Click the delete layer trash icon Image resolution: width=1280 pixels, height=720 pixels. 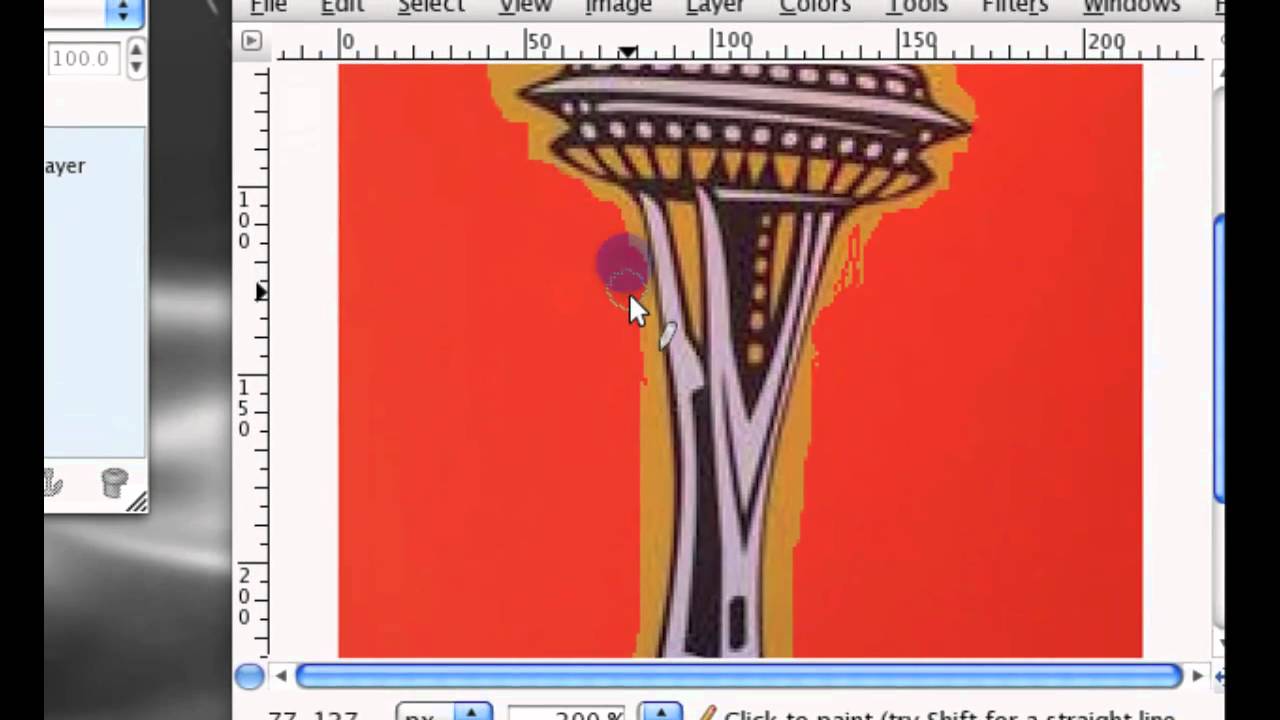[x=115, y=484]
